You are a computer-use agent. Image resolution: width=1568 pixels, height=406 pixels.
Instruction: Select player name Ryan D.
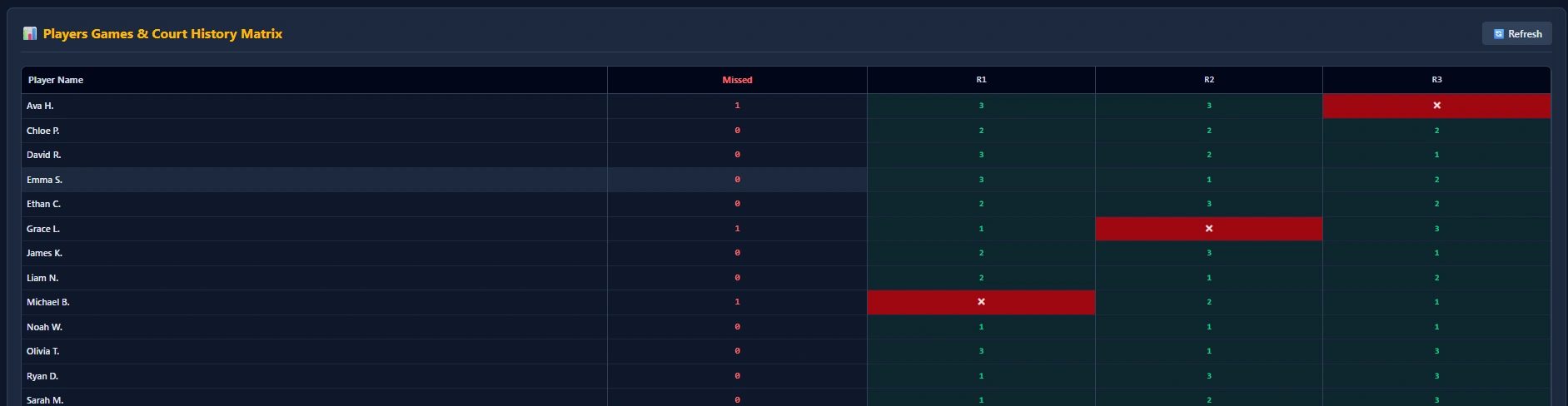click(42, 376)
